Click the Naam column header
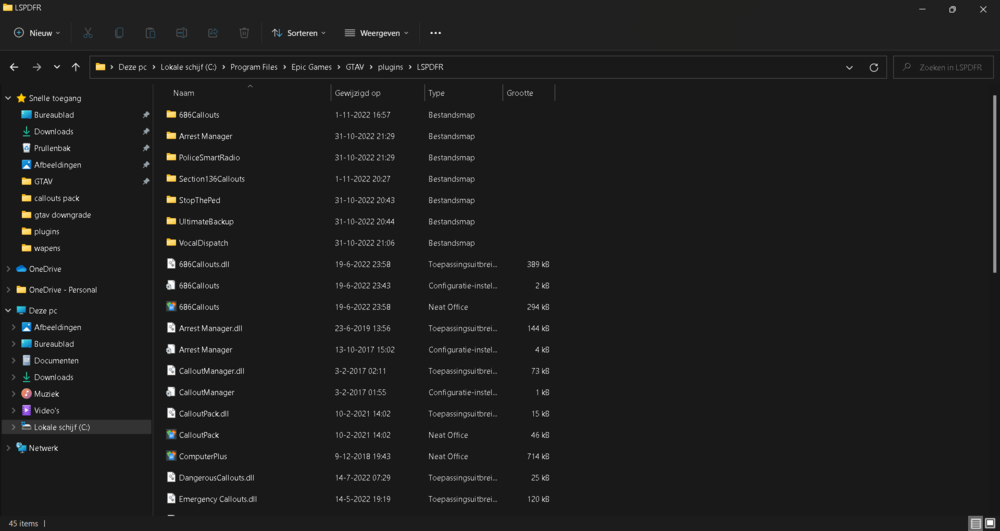1000x531 pixels. point(184,93)
